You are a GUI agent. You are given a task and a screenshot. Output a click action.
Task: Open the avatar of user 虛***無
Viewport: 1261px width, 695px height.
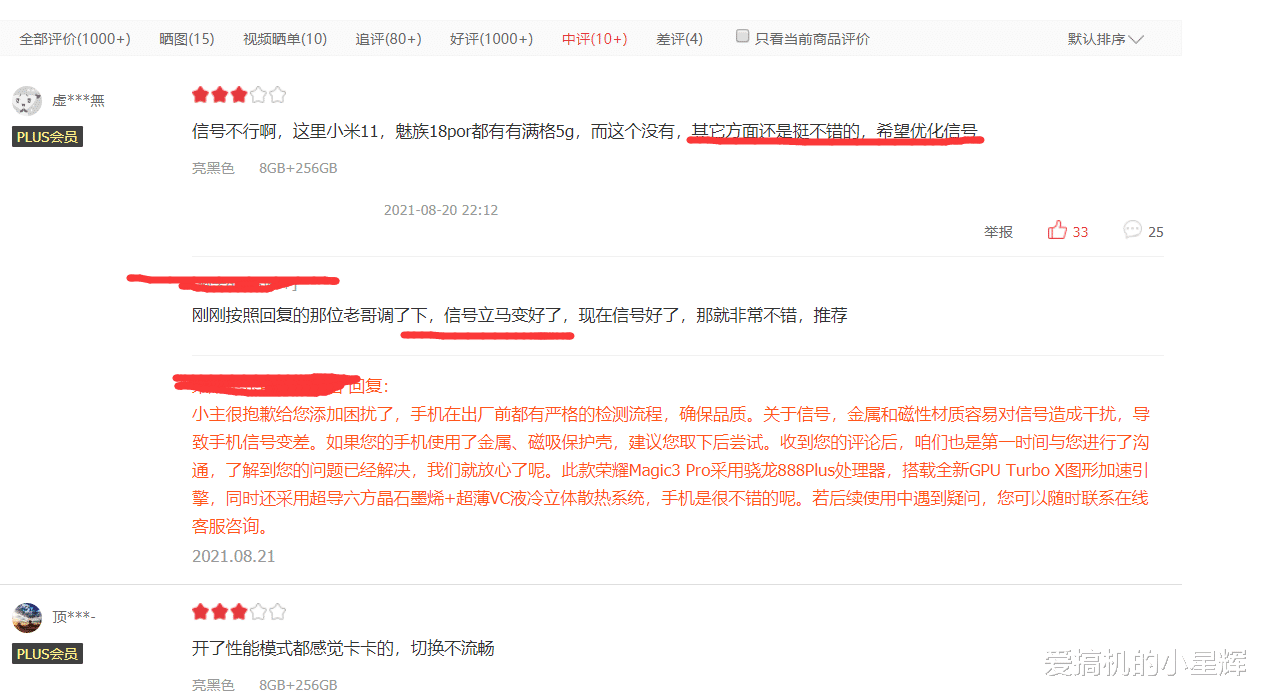26,100
